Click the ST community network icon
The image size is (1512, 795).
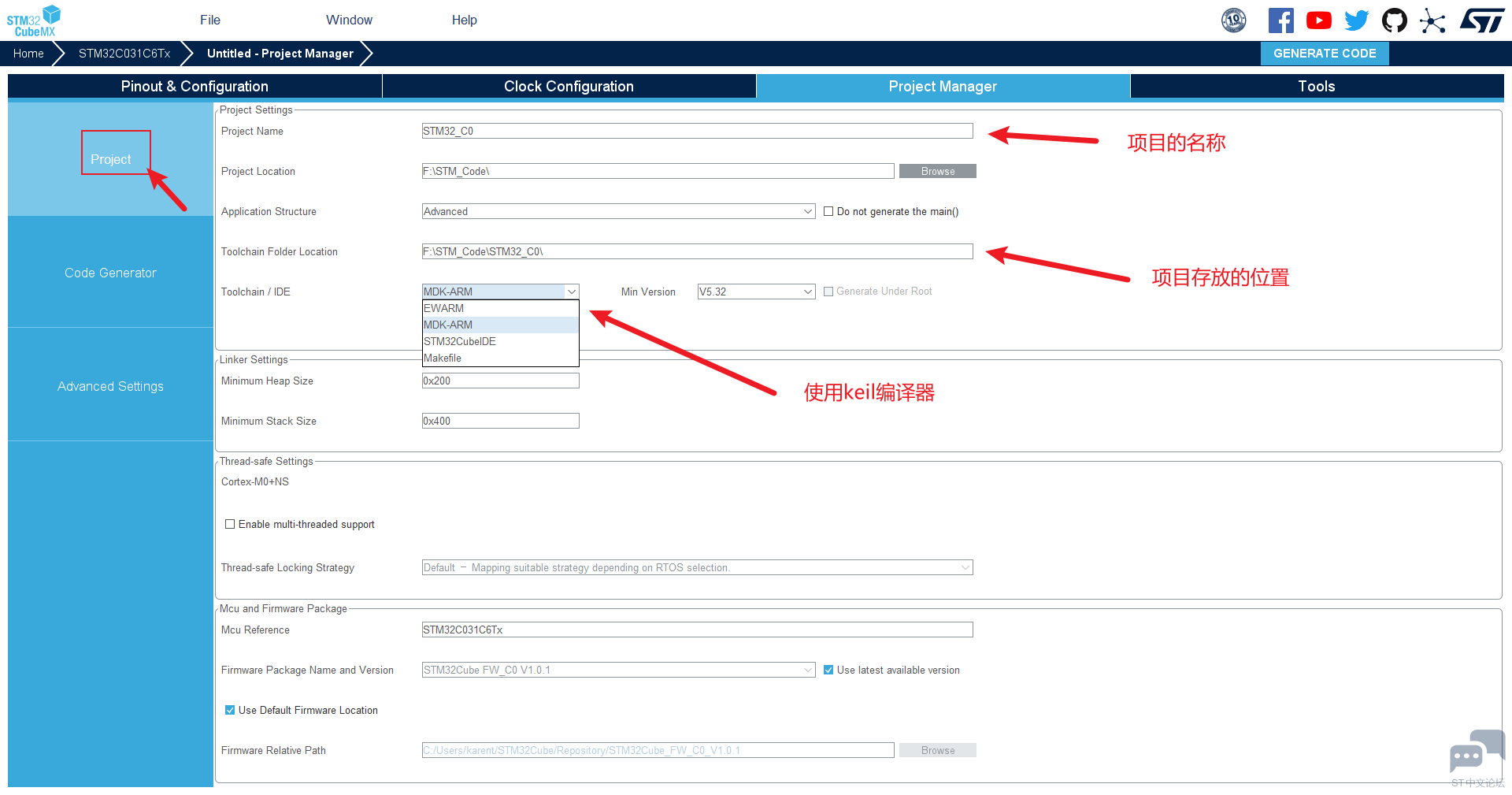(x=1432, y=20)
